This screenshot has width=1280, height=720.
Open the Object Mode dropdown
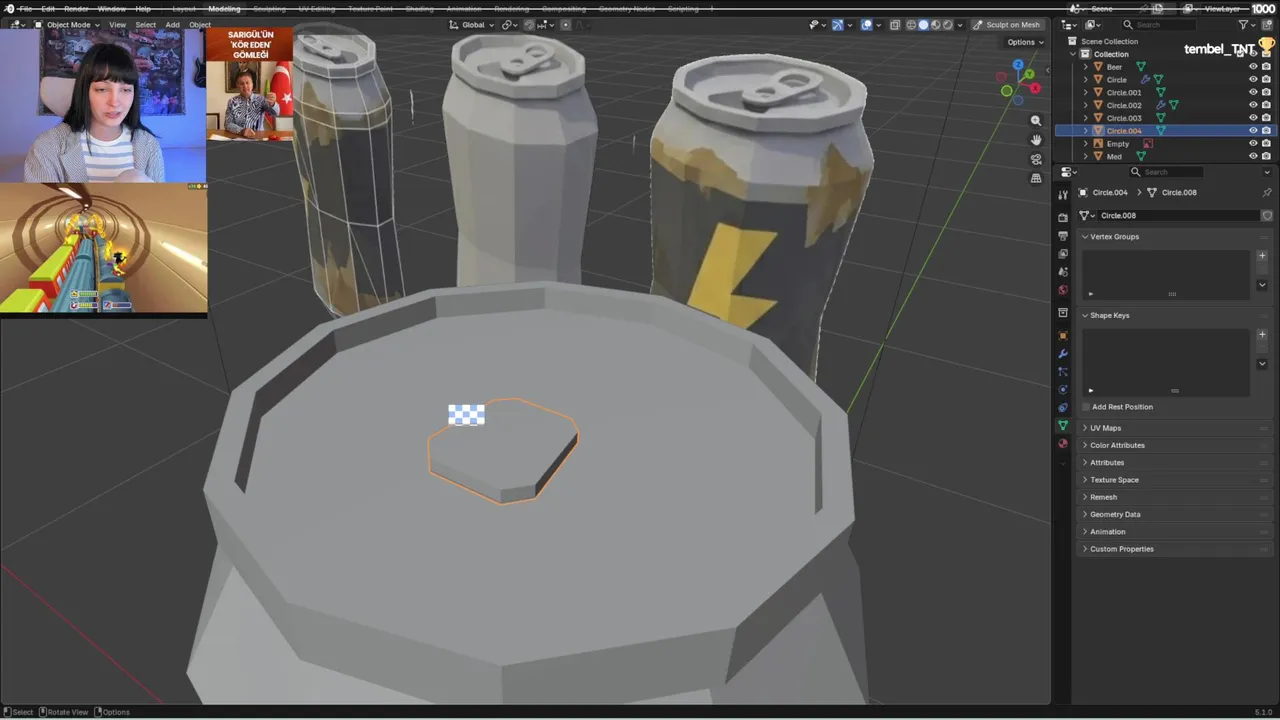67,25
